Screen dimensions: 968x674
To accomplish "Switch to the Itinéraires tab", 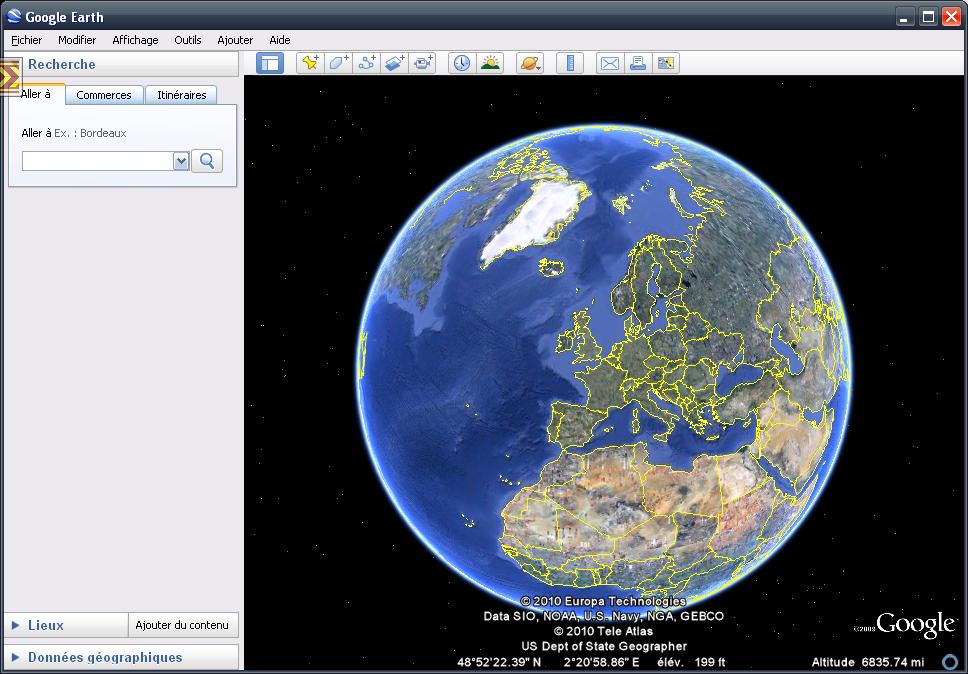I will point(182,95).
